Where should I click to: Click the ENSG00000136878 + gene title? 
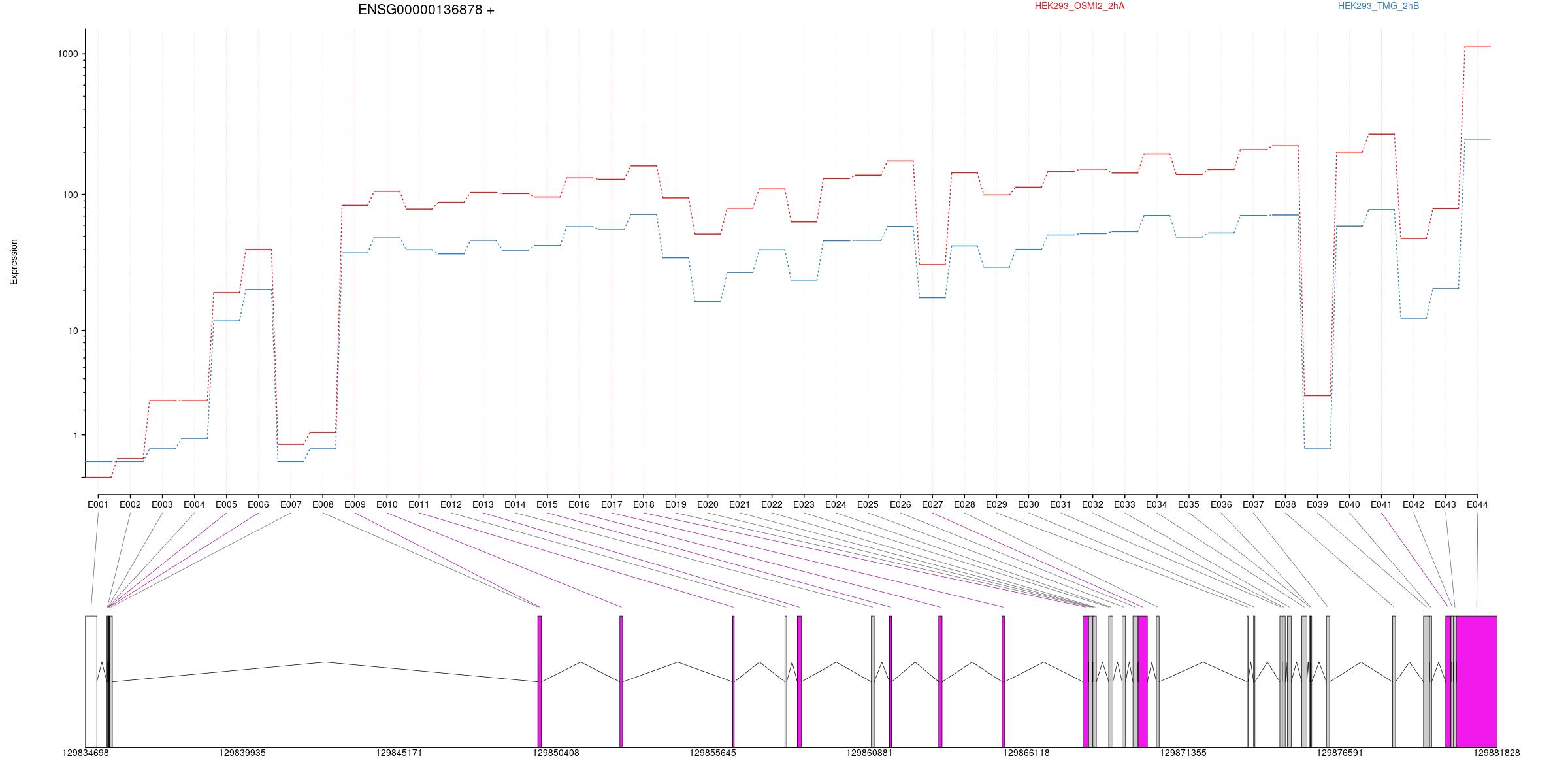pyautogui.click(x=426, y=10)
